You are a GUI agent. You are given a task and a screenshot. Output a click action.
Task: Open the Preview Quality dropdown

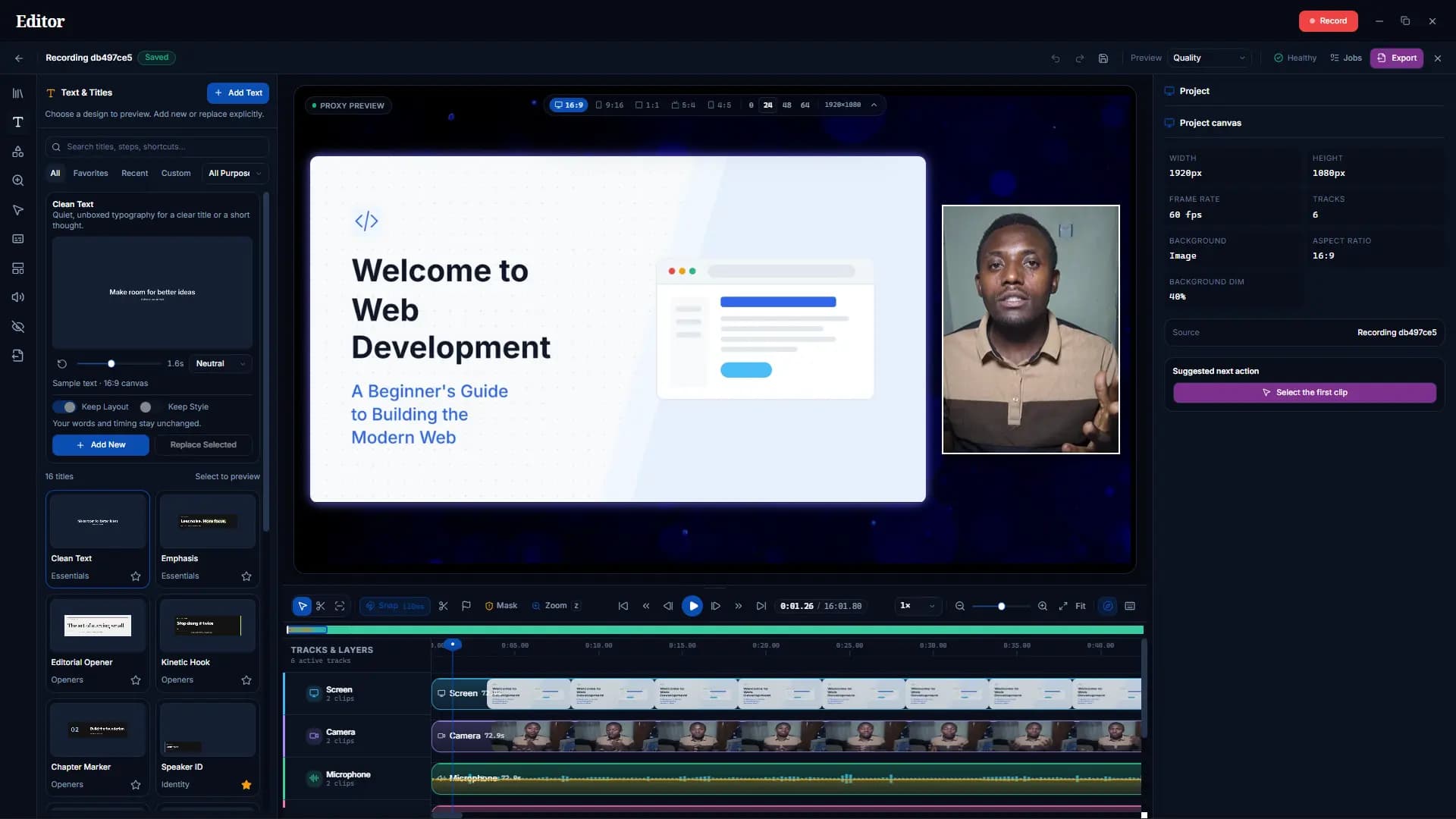(x=1208, y=58)
